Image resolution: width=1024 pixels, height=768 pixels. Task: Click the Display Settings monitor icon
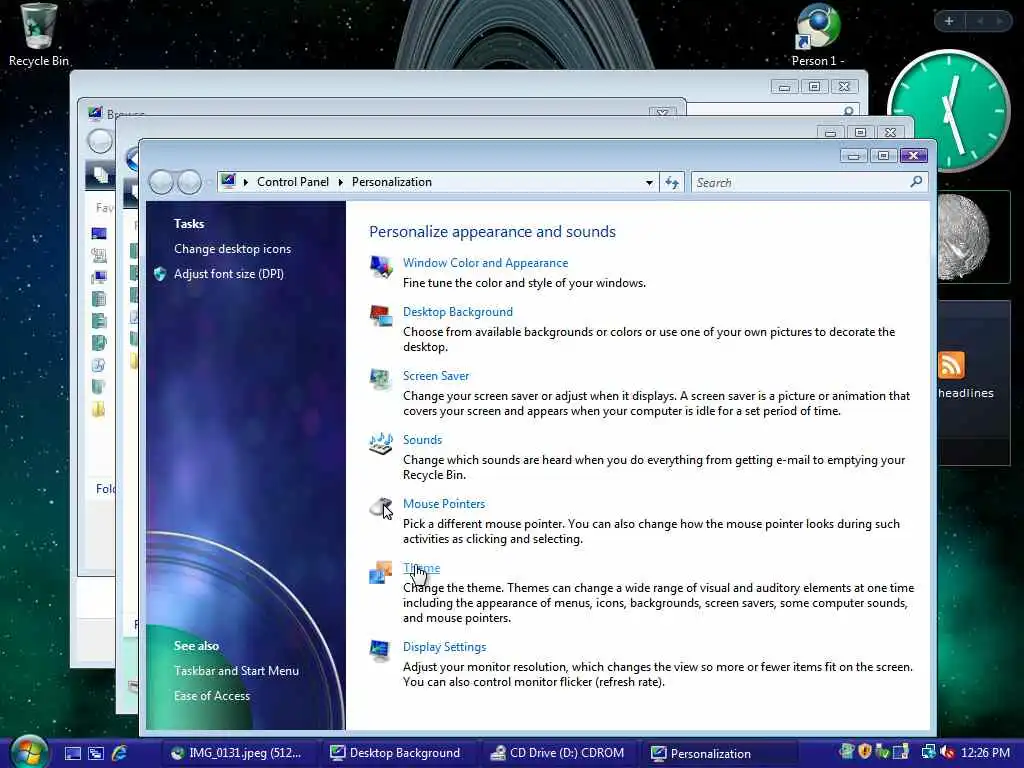pos(381,650)
